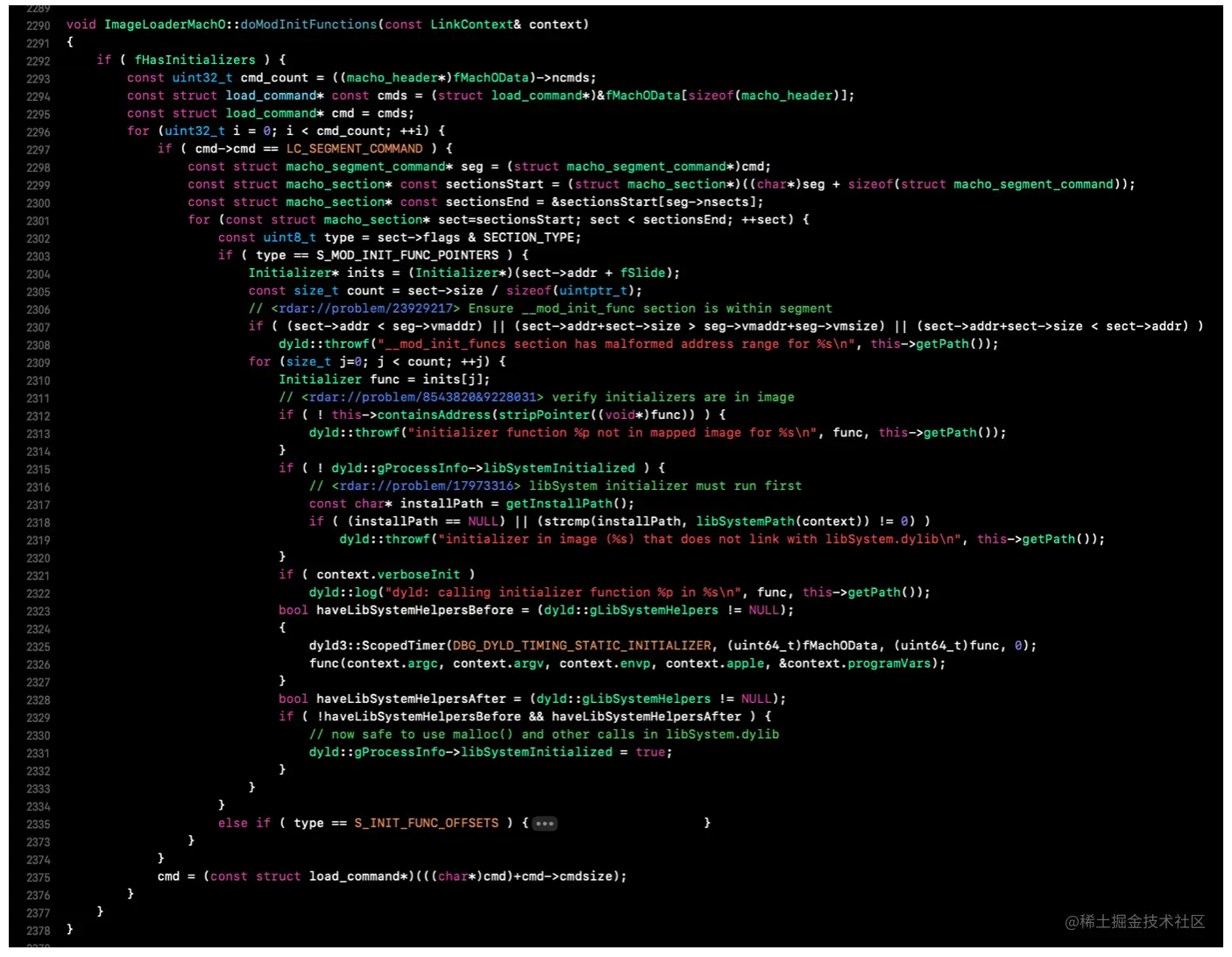This screenshot has height=957, width=1232.
Task: Click the dyld::log call
Action: click(x=343, y=592)
